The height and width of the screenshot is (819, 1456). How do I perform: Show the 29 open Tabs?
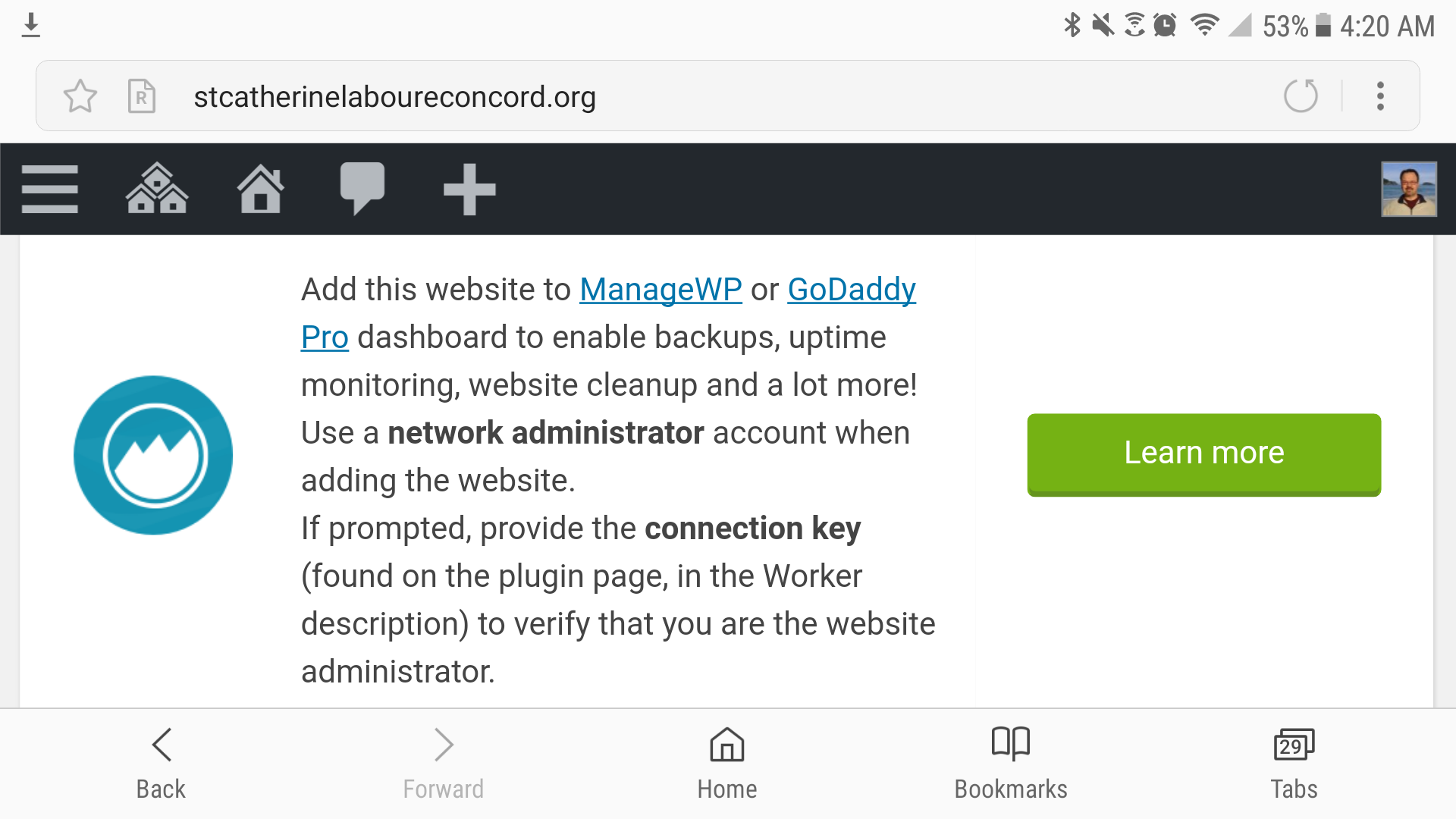pyautogui.click(x=1294, y=764)
